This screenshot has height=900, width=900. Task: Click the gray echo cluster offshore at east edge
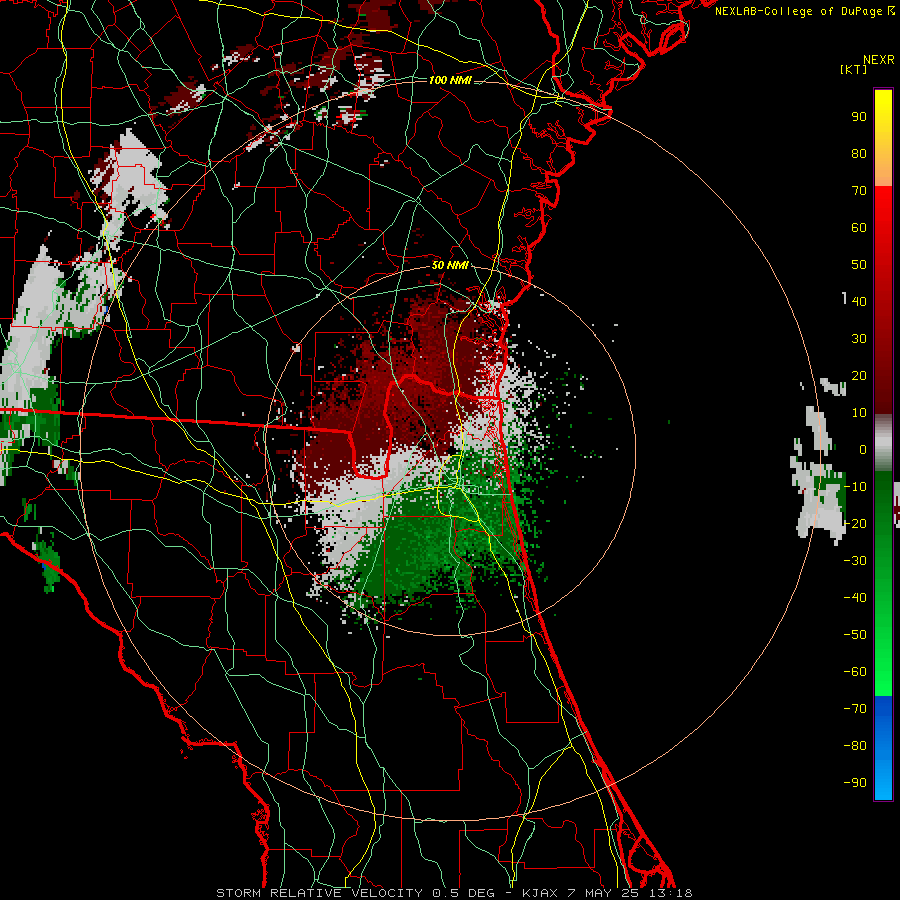(x=821, y=476)
